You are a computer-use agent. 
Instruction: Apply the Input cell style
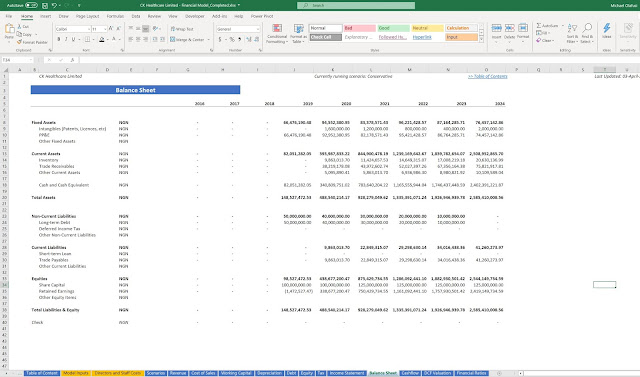click(461, 37)
